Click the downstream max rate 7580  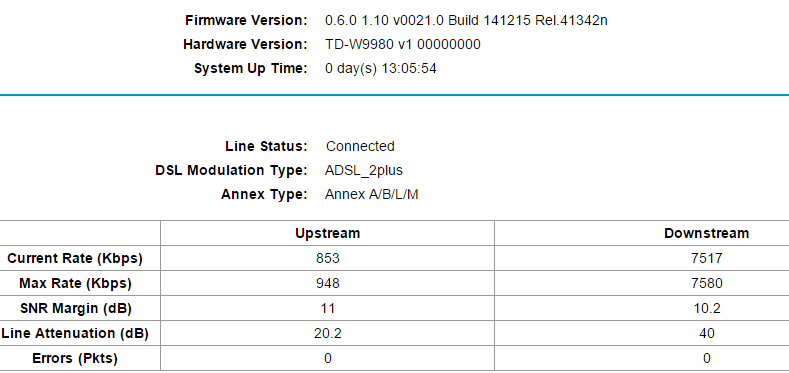706,283
